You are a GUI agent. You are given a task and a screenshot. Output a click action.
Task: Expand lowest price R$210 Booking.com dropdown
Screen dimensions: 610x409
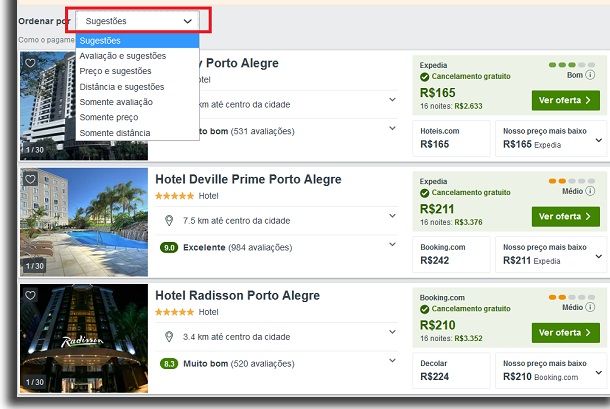(x=599, y=373)
